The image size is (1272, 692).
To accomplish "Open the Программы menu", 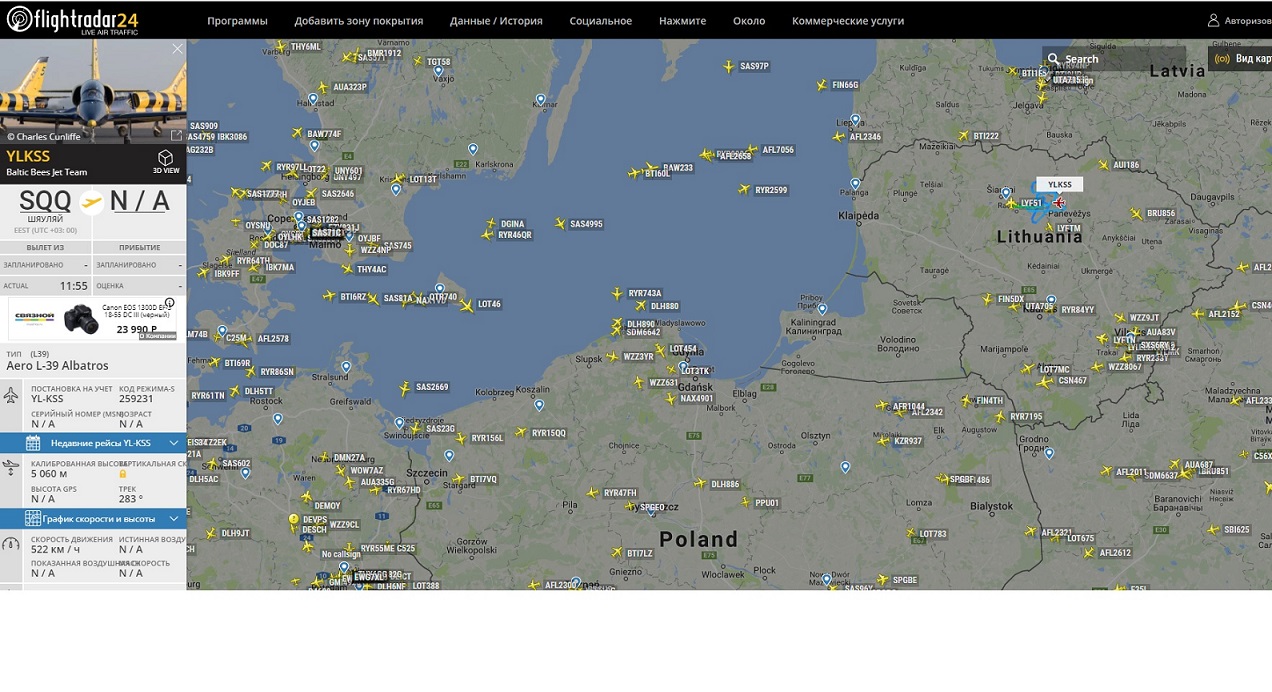I will pyautogui.click(x=237, y=21).
